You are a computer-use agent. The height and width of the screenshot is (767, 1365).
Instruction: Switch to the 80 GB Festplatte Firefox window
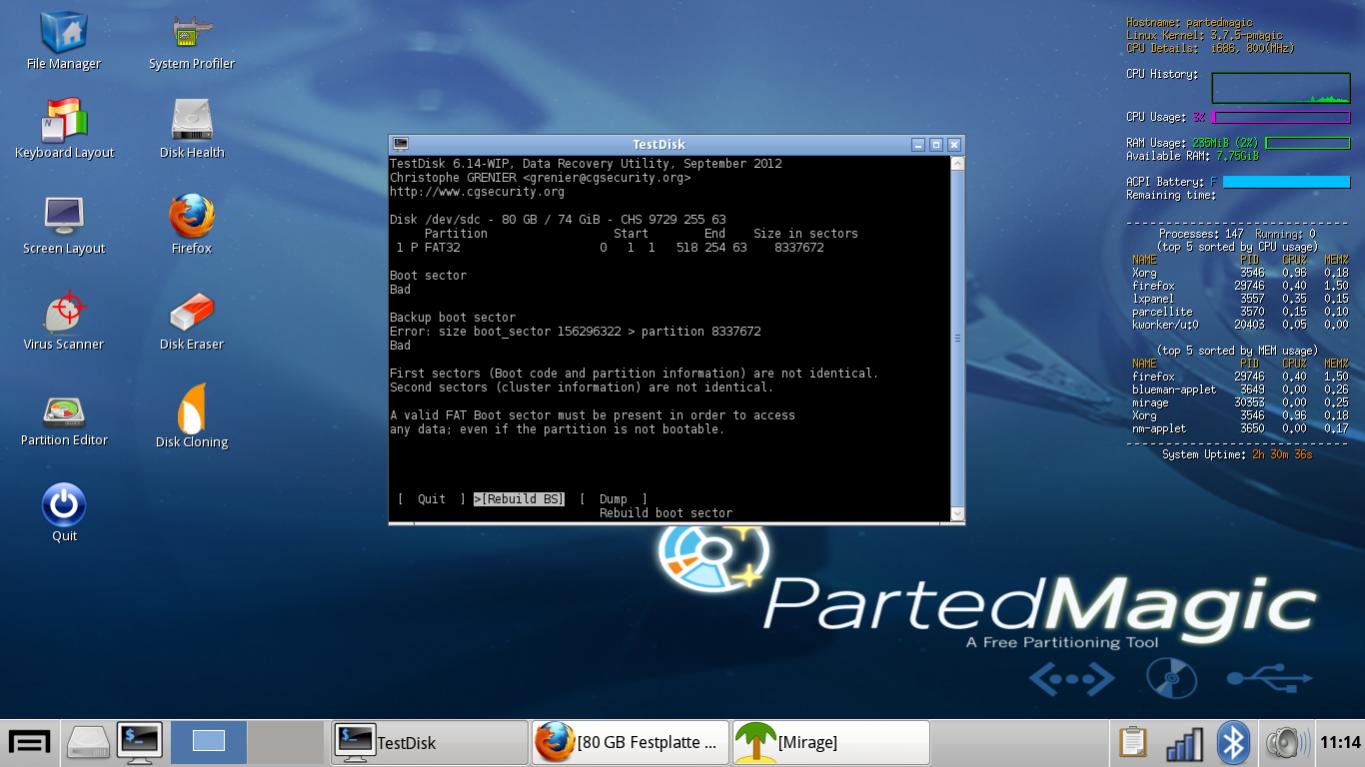pos(630,742)
